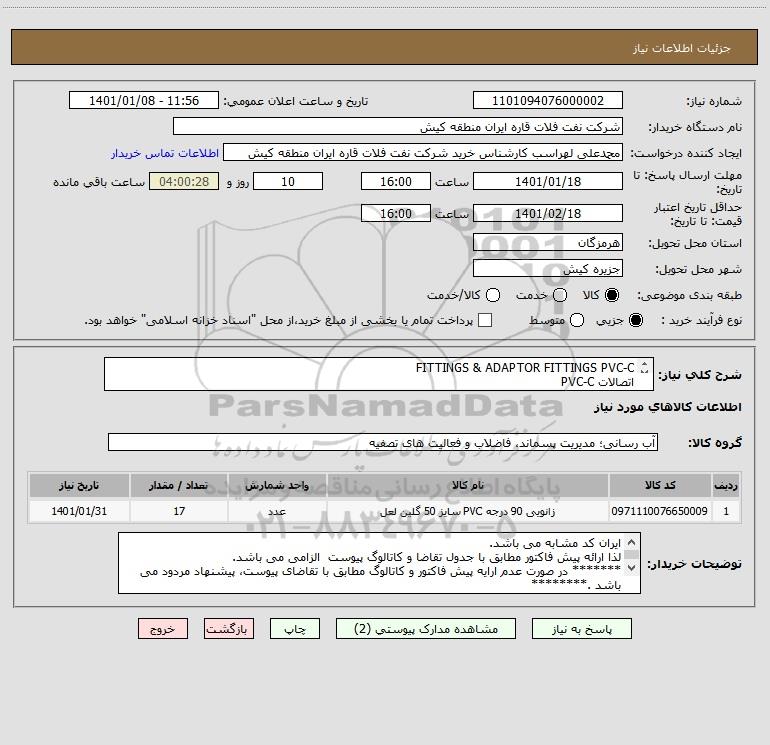The width and height of the screenshot is (770, 745).
Task: Click the page header 'جزئیات اطلاعات نیاز'
Action: 681,48
